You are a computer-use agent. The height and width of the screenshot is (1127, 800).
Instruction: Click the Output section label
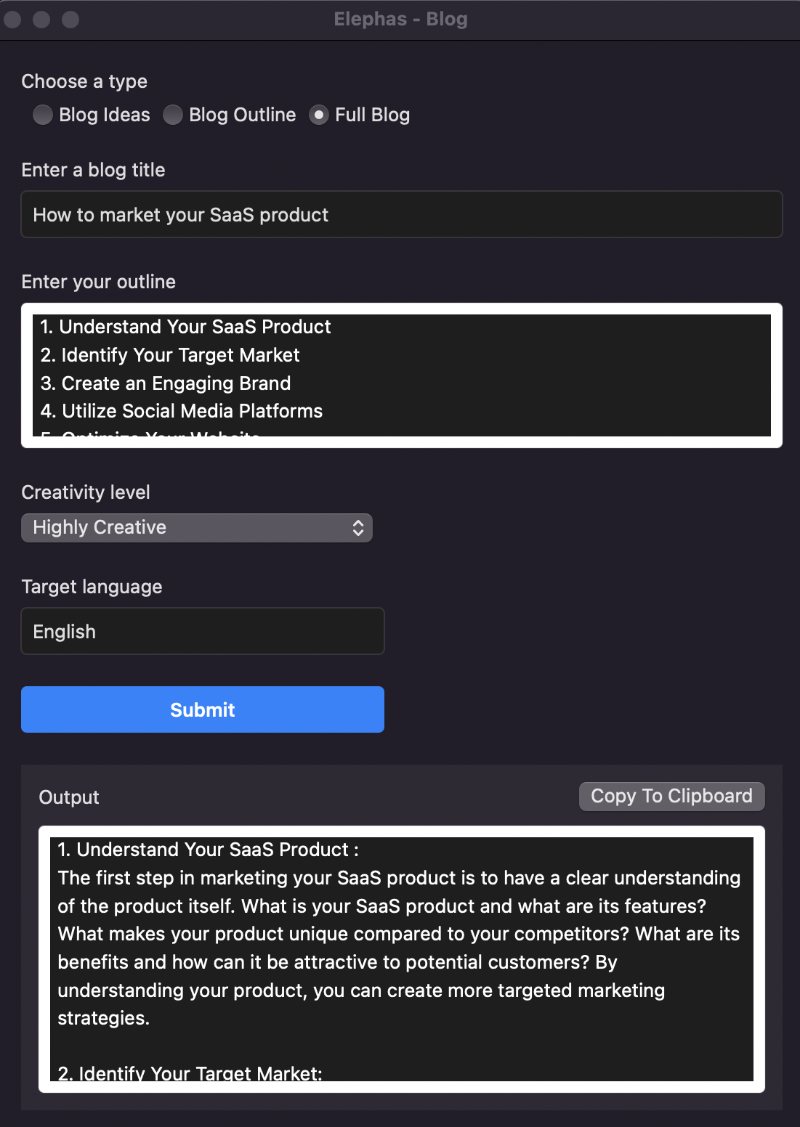click(x=68, y=797)
